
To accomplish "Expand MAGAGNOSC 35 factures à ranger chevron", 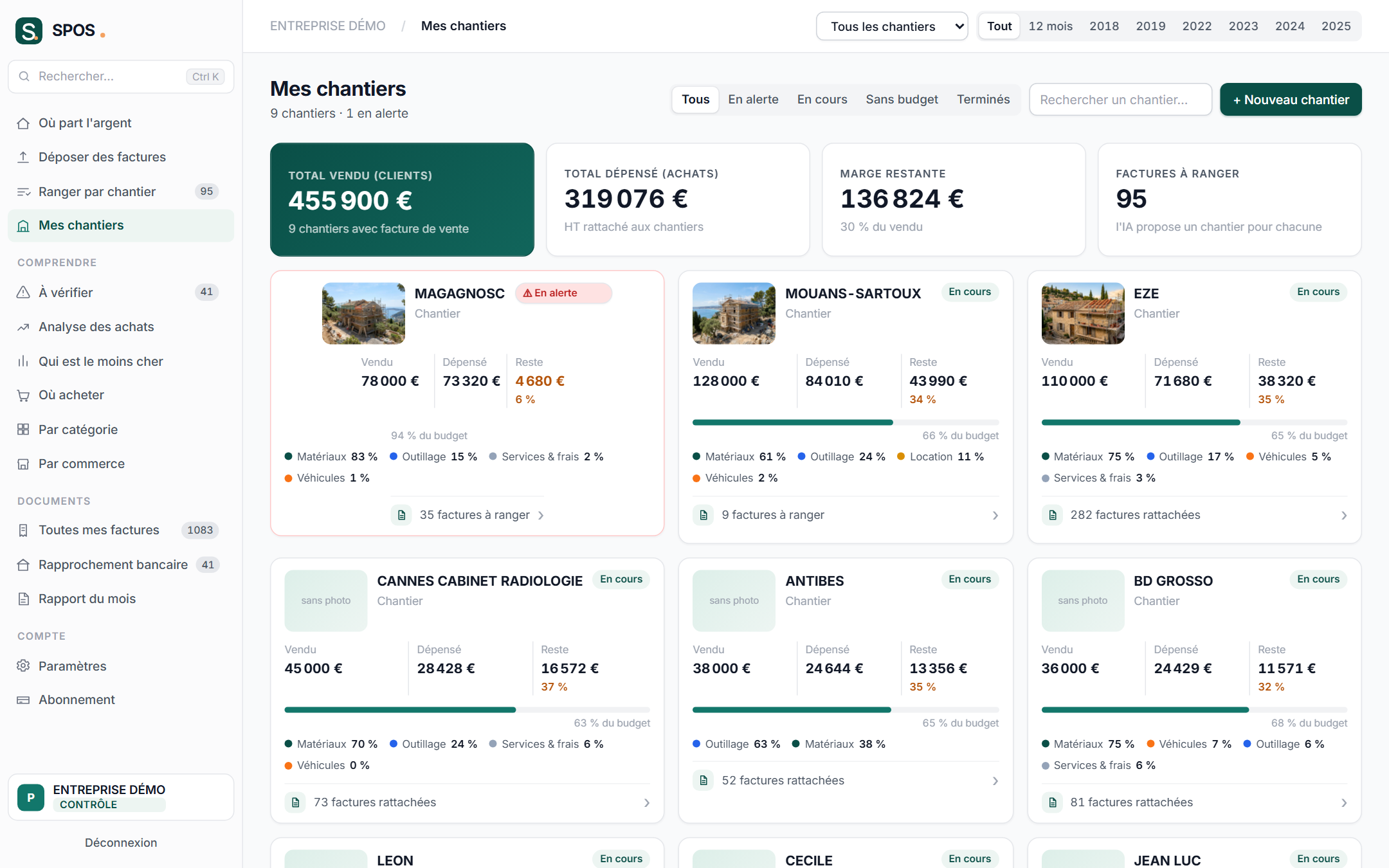I will [x=541, y=515].
